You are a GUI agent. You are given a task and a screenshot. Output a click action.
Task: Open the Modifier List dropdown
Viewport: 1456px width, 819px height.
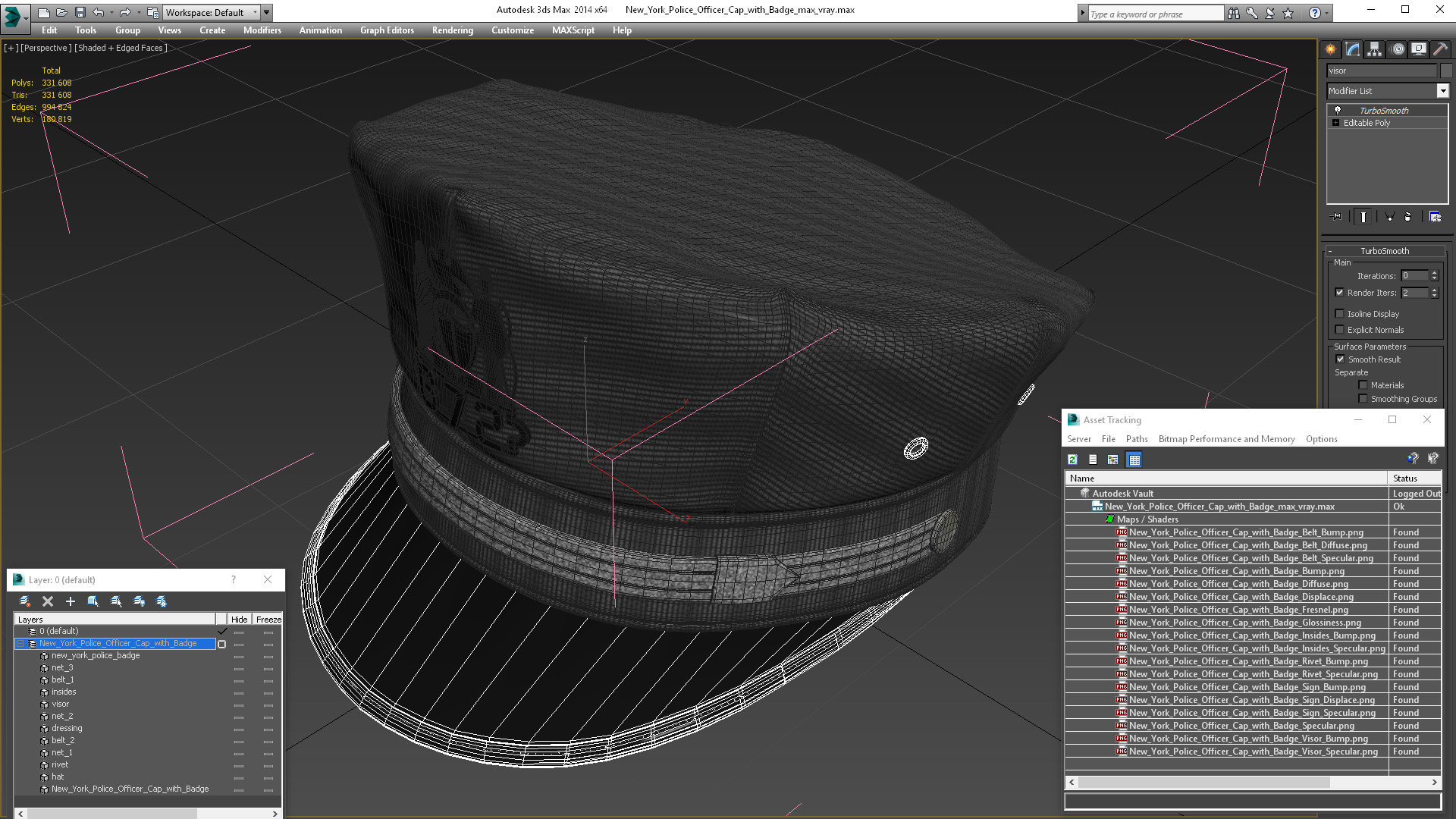click(x=1442, y=91)
